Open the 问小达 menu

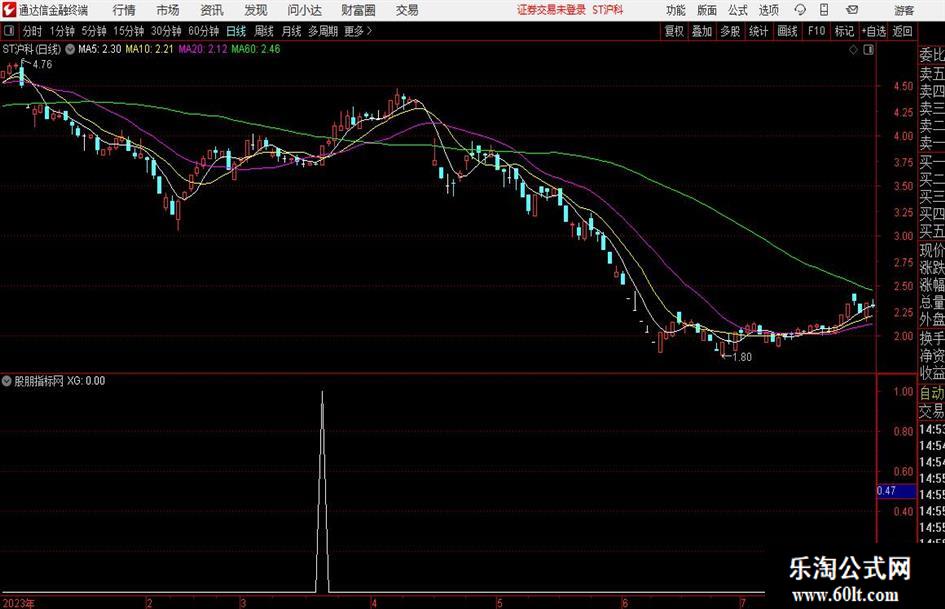coord(304,10)
